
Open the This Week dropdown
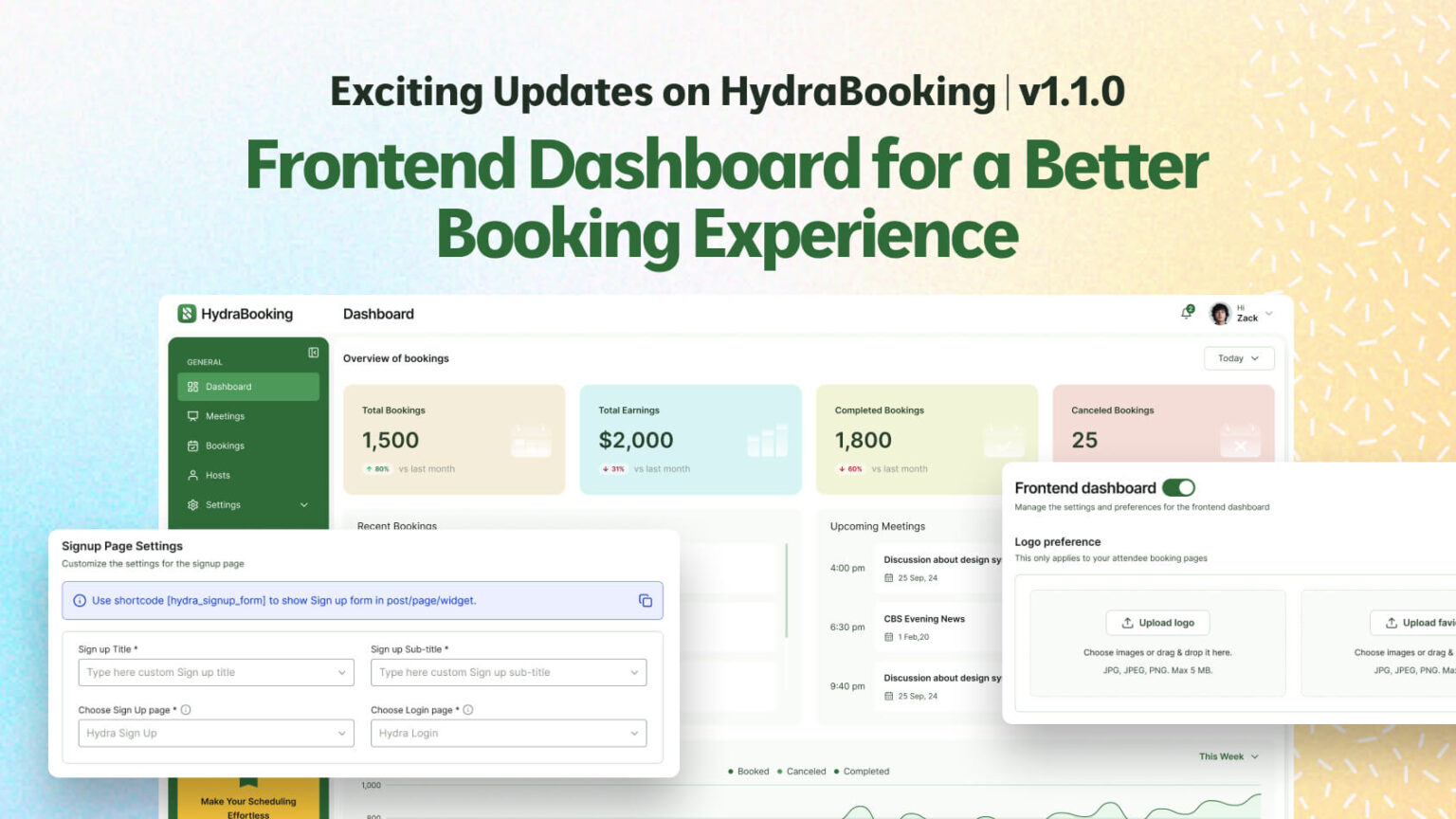pos(1227,756)
